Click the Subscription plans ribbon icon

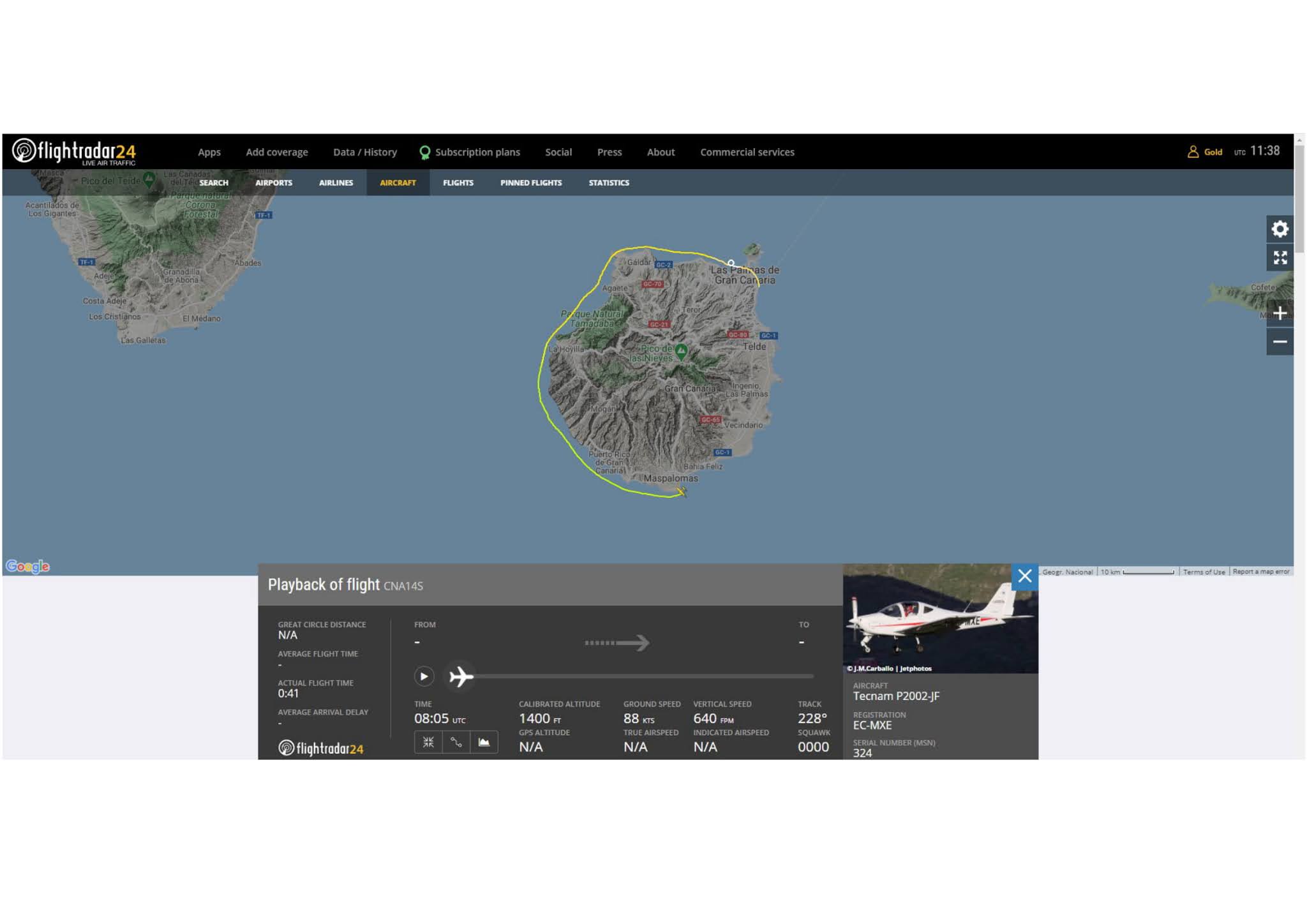pyautogui.click(x=424, y=153)
